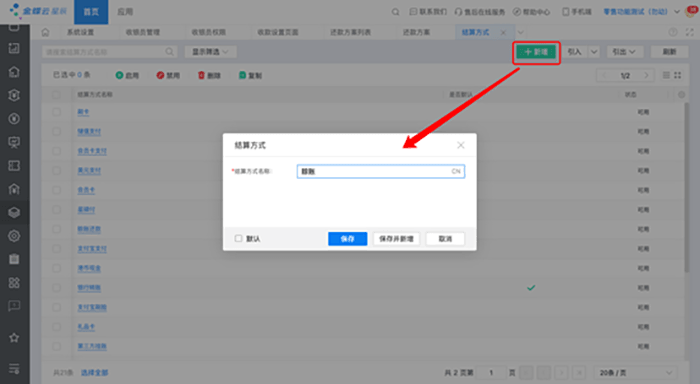
Task: Switch to the 系统设置 tab
Action: click(x=80, y=32)
